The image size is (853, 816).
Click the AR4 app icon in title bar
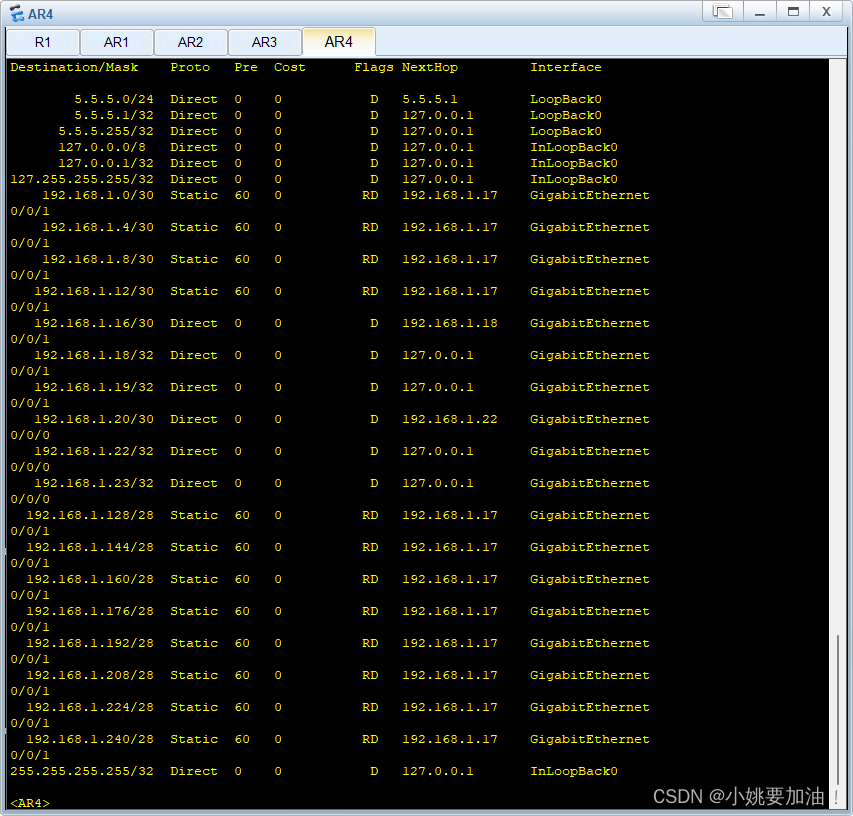(16, 14)
